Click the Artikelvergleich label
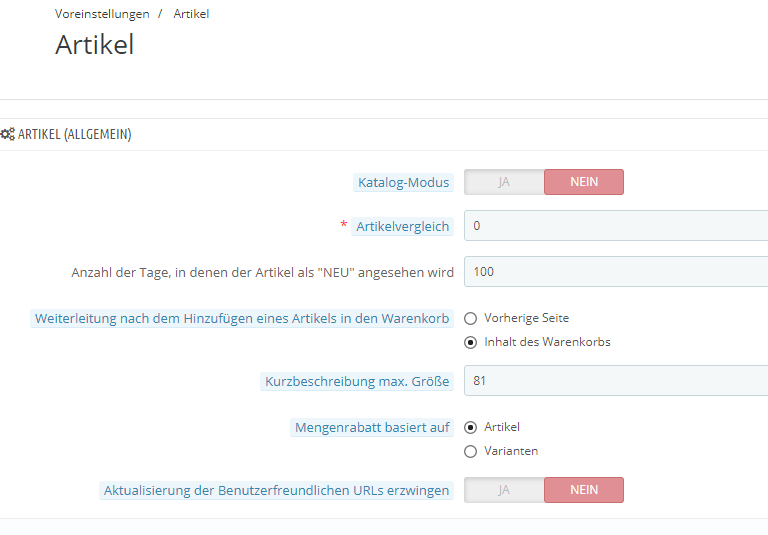Screen dimensions: 768x535 click(x=403, y=226)
